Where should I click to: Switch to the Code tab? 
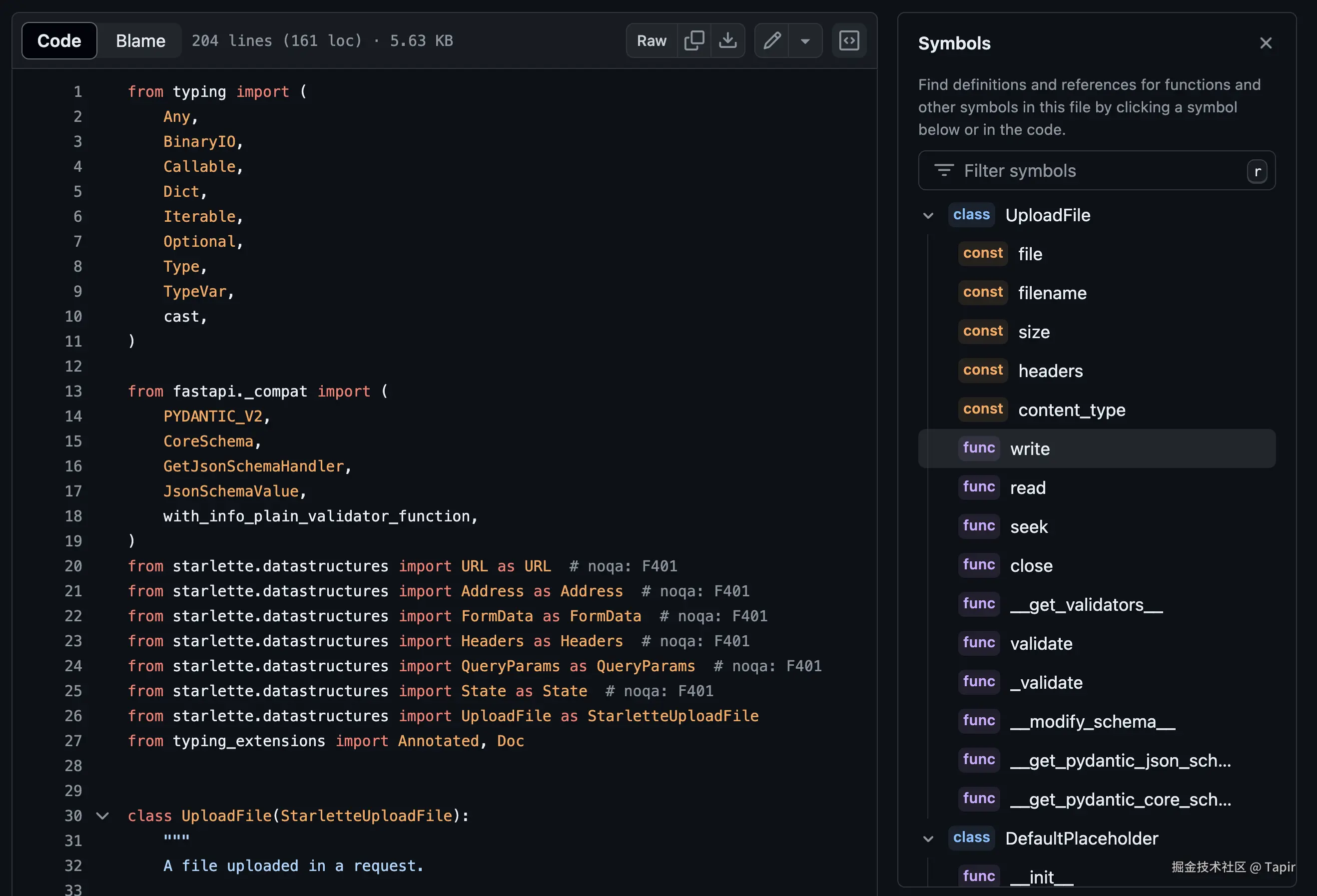pos(59,41)
